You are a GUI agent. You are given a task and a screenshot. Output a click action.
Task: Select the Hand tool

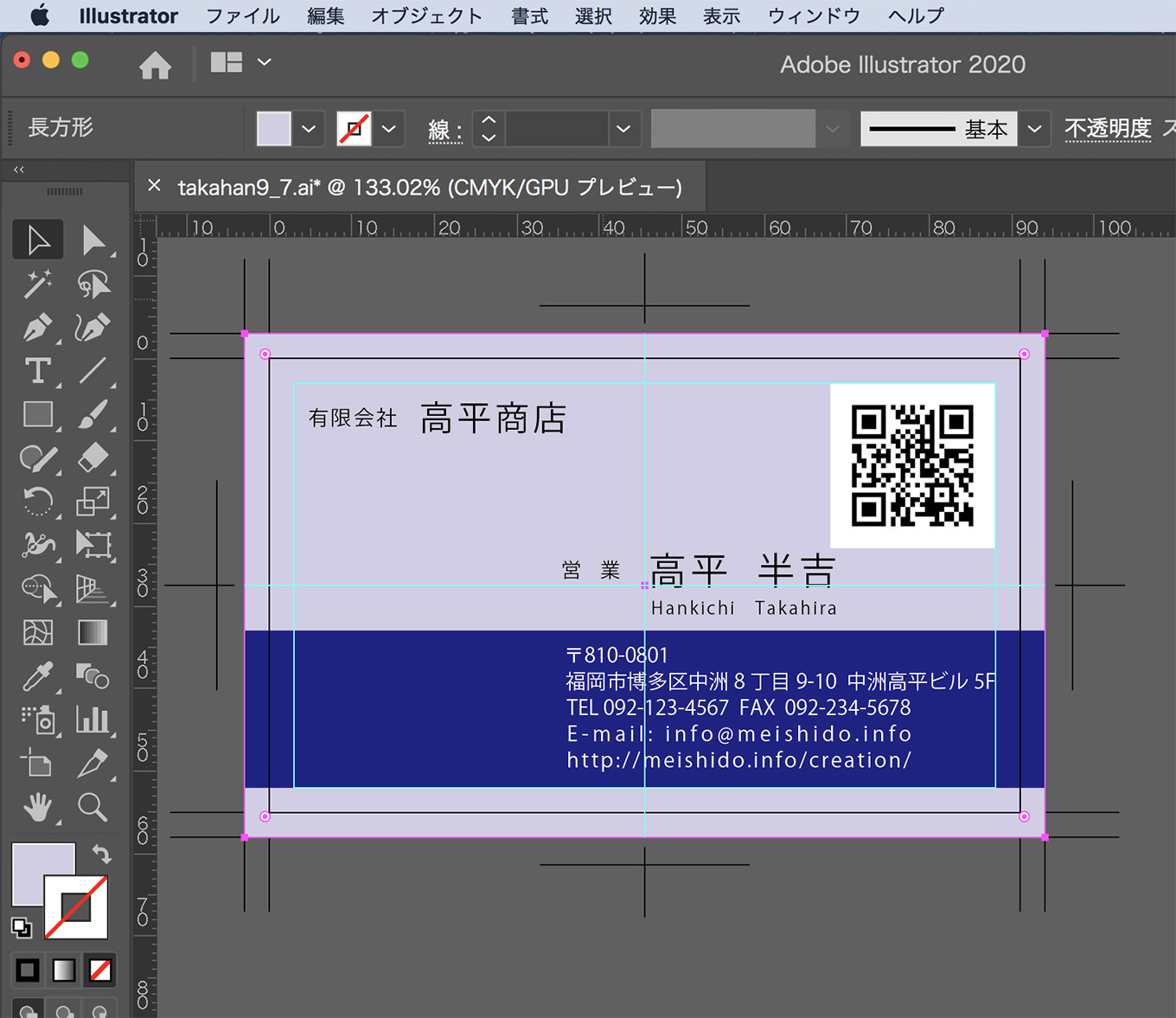[x=38, y=807]
